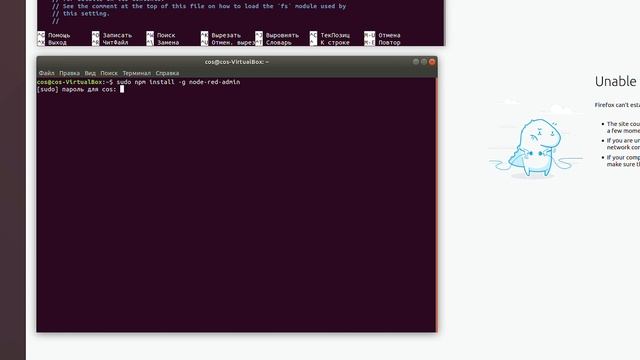
Task: Open the Файл menu in the terminal
Action: [x=47, y=73]
